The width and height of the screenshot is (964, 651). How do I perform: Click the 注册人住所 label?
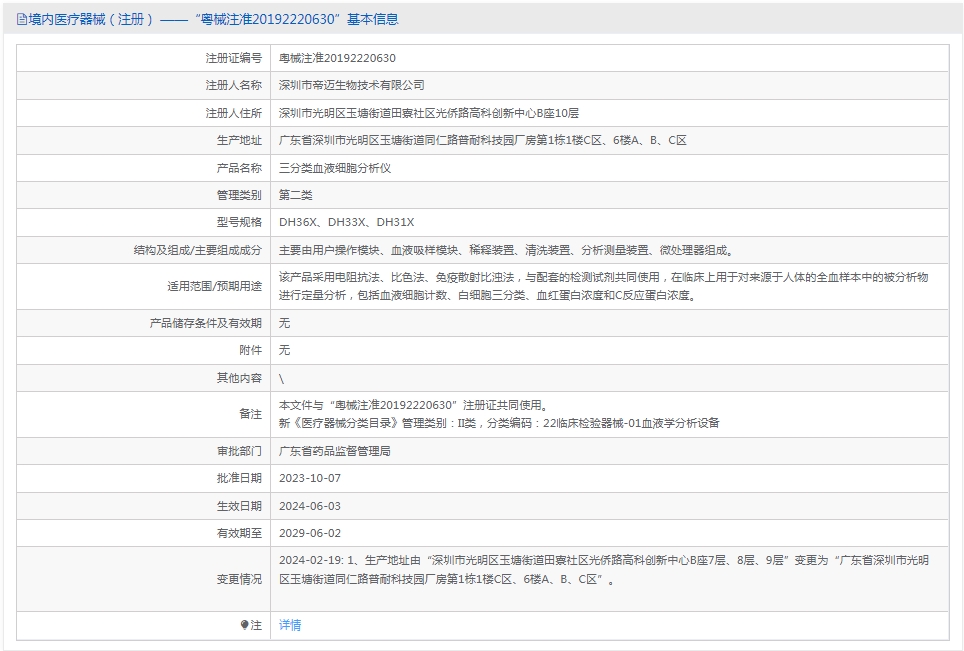pos(234,113)
